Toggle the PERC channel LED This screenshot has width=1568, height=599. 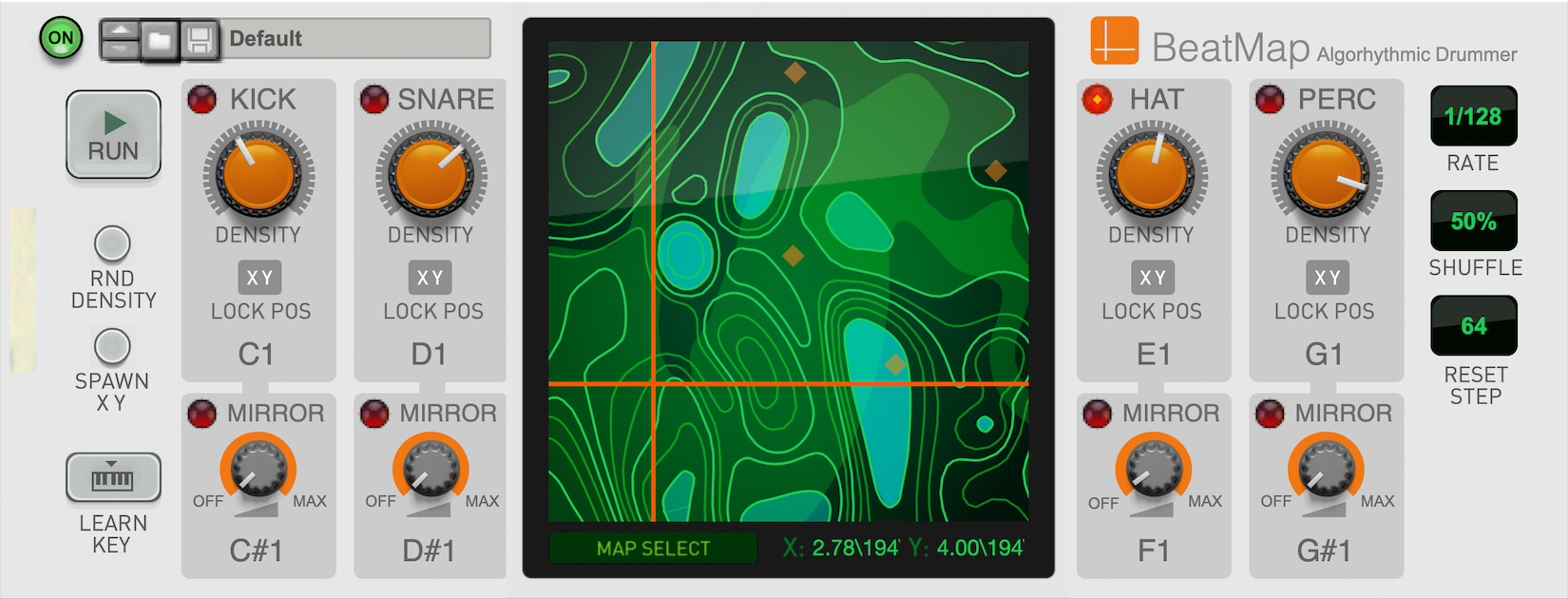pyautogui.click(x=1271, y=99)
